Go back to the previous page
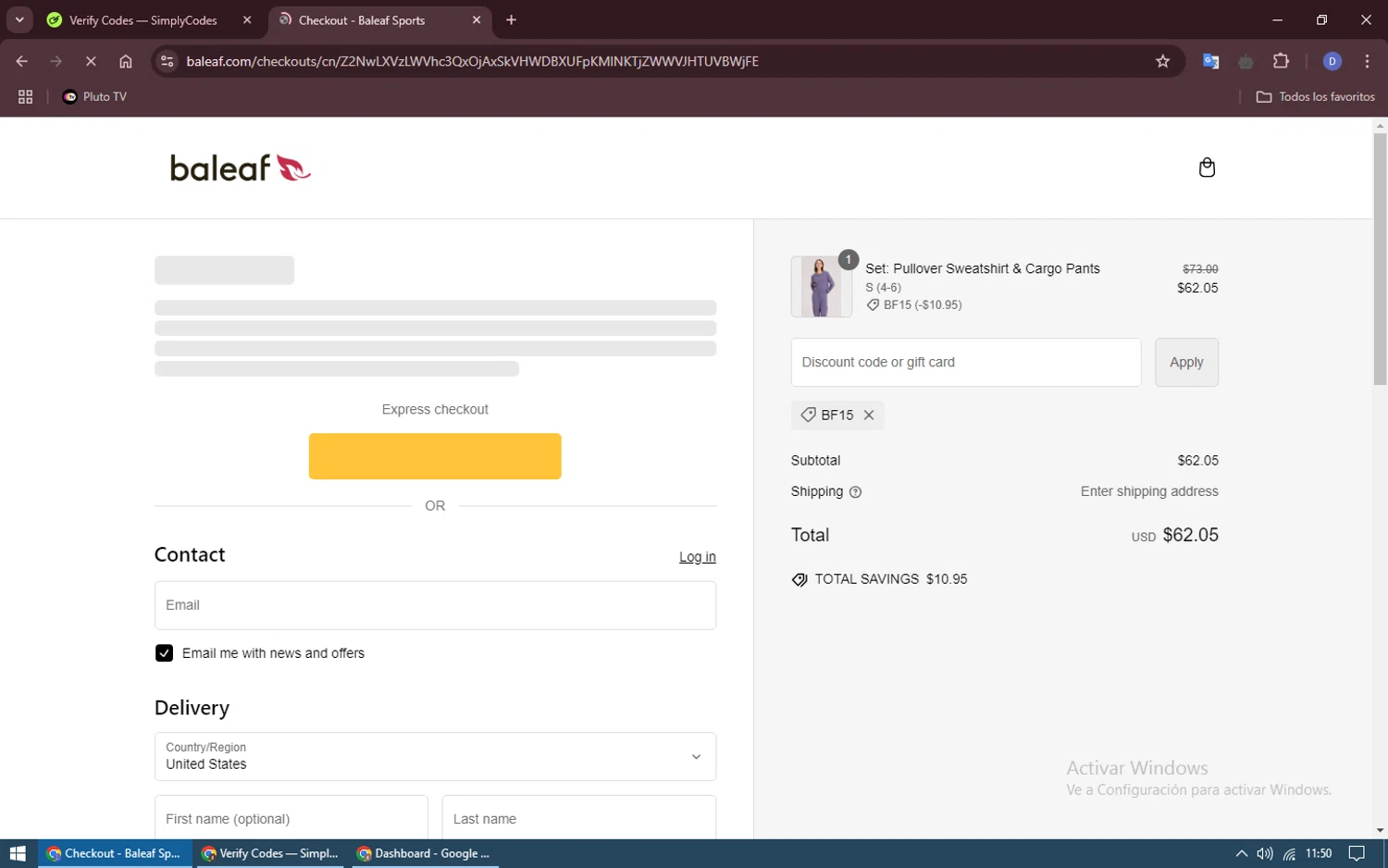The width and height of the screenshot is (1388, 868). coord(21,61)
